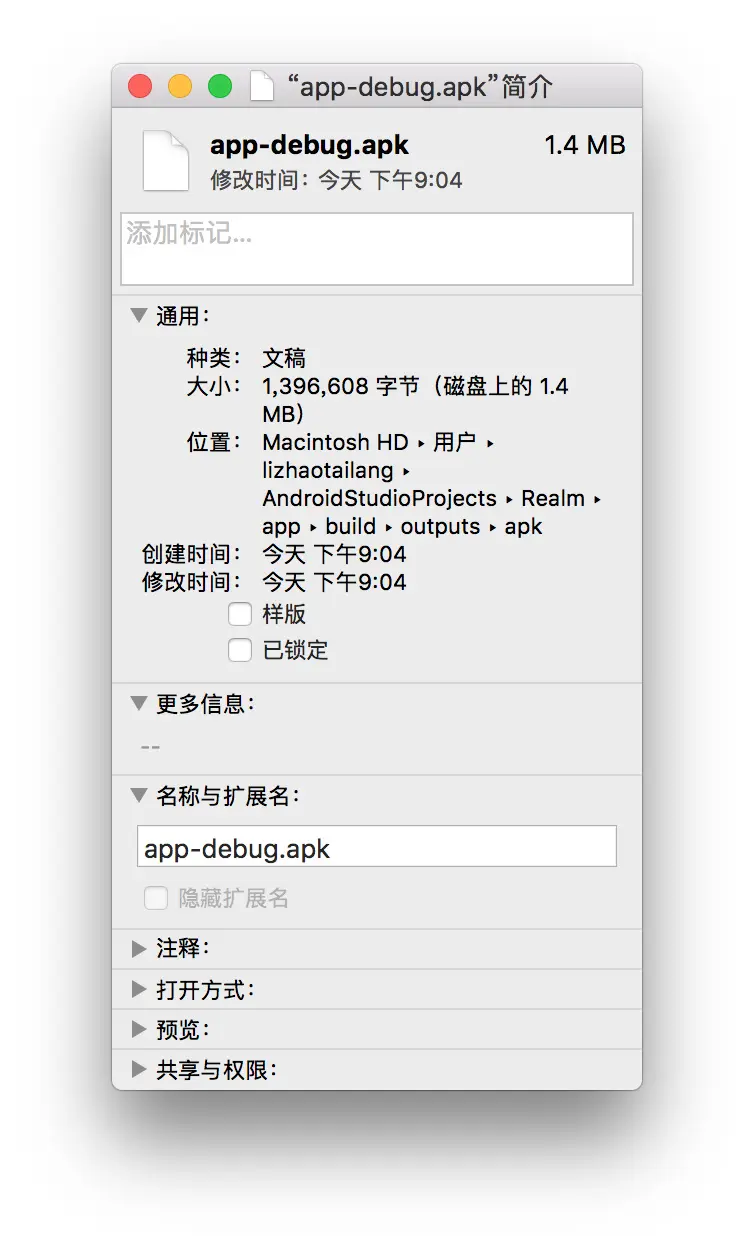This screenshot has height=1250, width=754.
Task: Click the Macintosh HD breadcrumb in 位置 path
Action: point(336,442)
